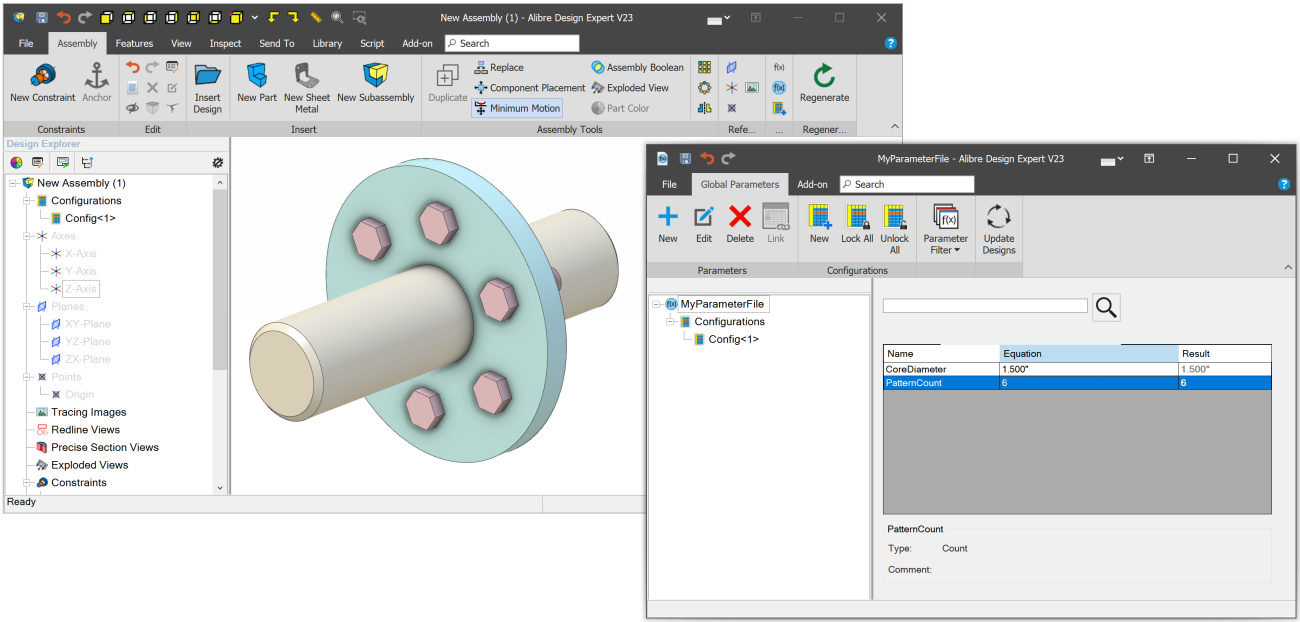The height and width of the screenshot is (622, 1300).
Task: Click New Constraint in the Assembly ribbon
Action: [x=42, y=82]
